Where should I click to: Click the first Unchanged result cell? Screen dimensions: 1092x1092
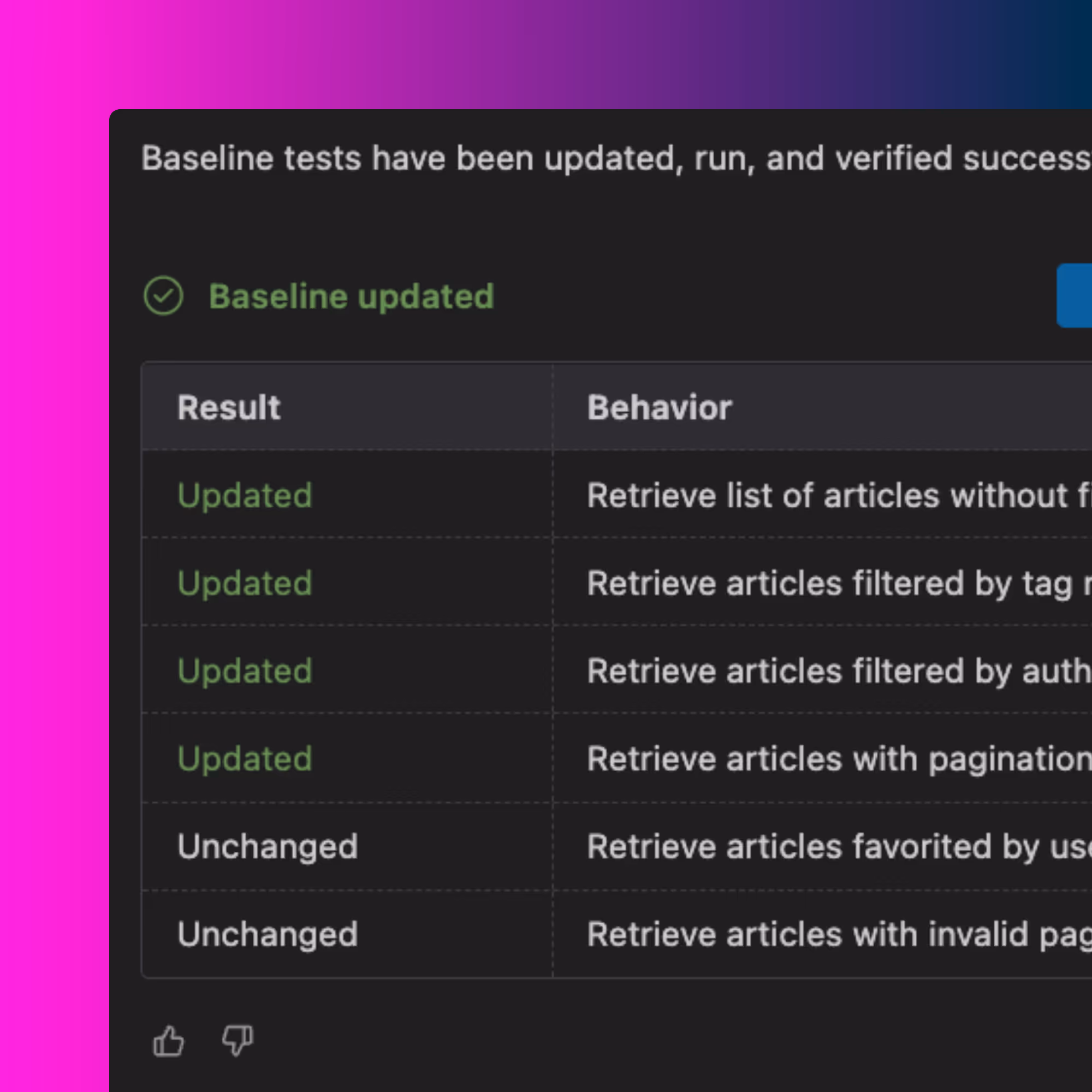coord(268,847)
